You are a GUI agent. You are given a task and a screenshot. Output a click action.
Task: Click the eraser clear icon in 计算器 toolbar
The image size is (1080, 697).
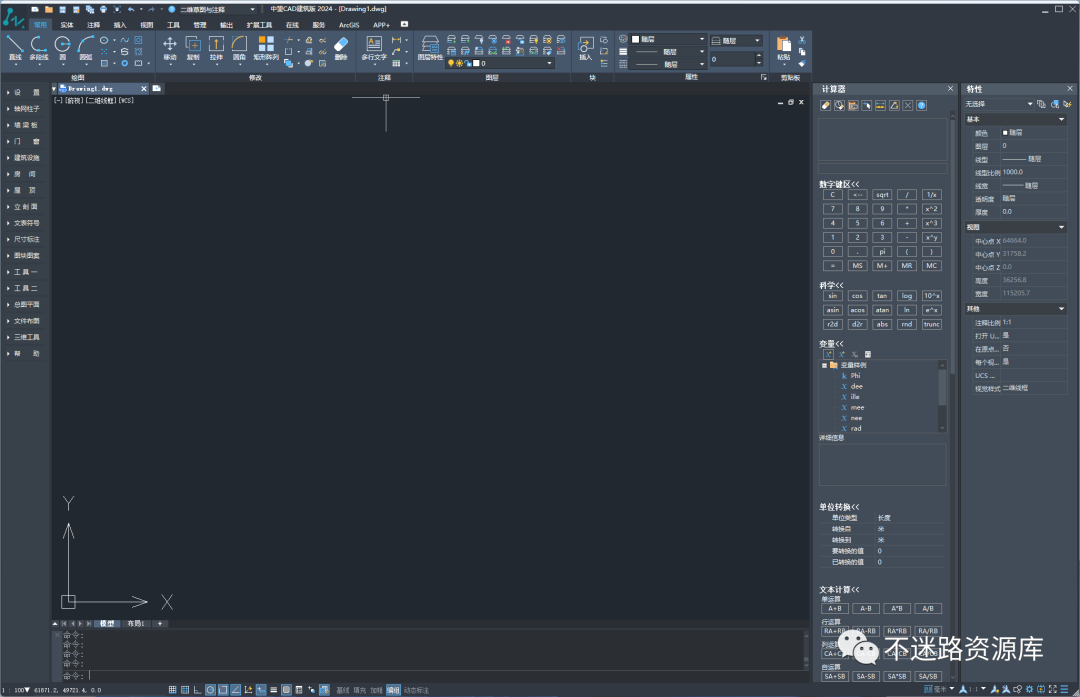coord(825,105)
